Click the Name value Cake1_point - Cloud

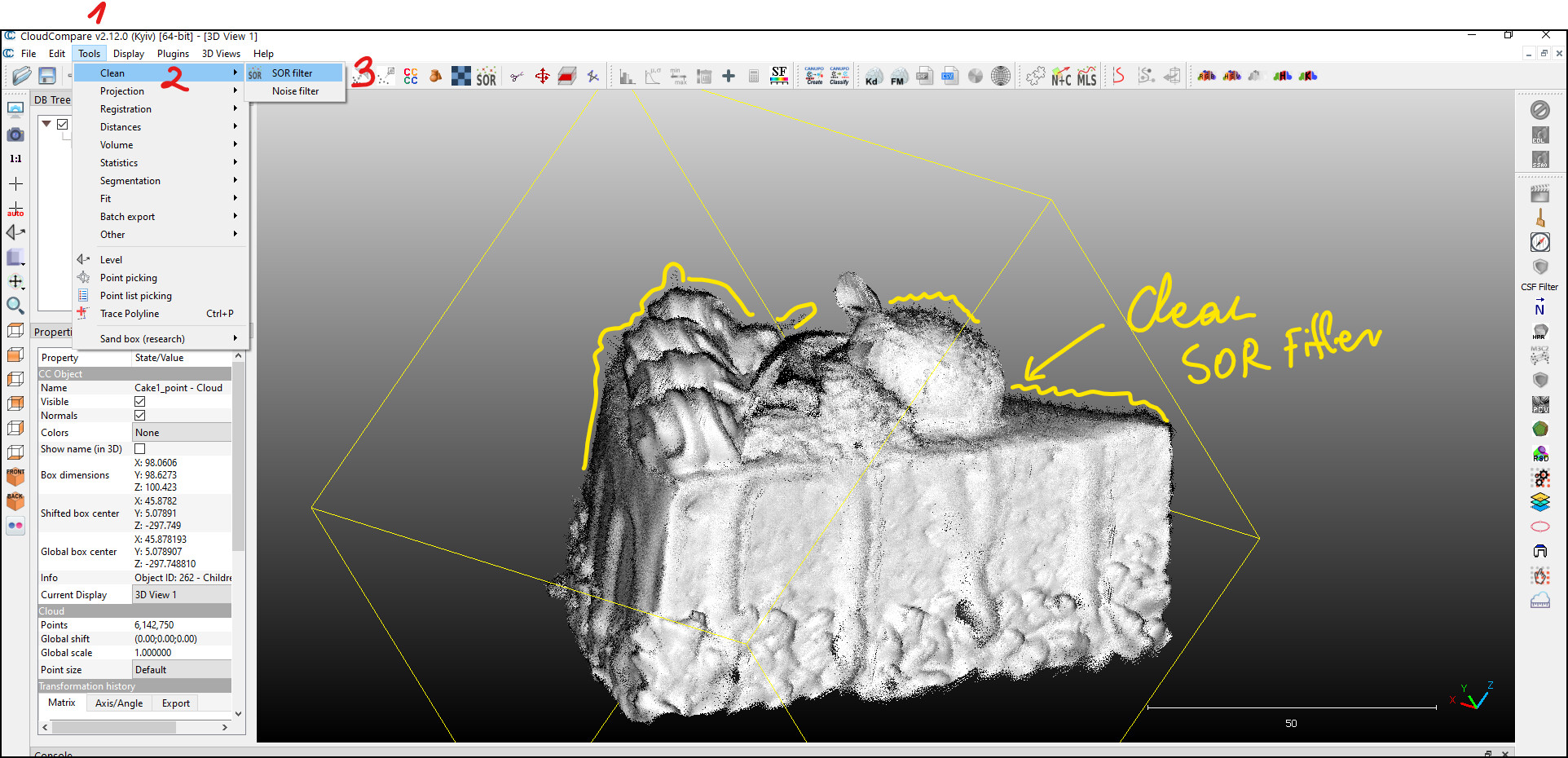coord(178,388)
